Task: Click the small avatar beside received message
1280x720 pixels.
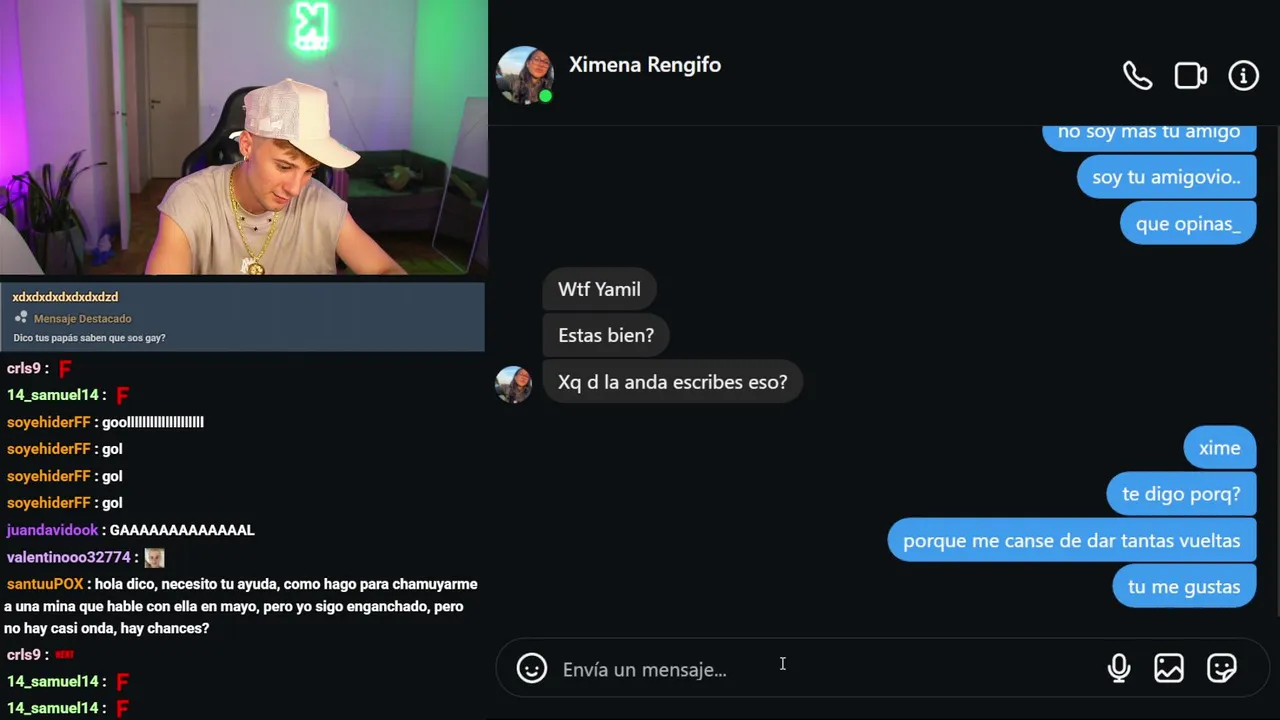Action: pyautogui.click(x=513, y=384)
